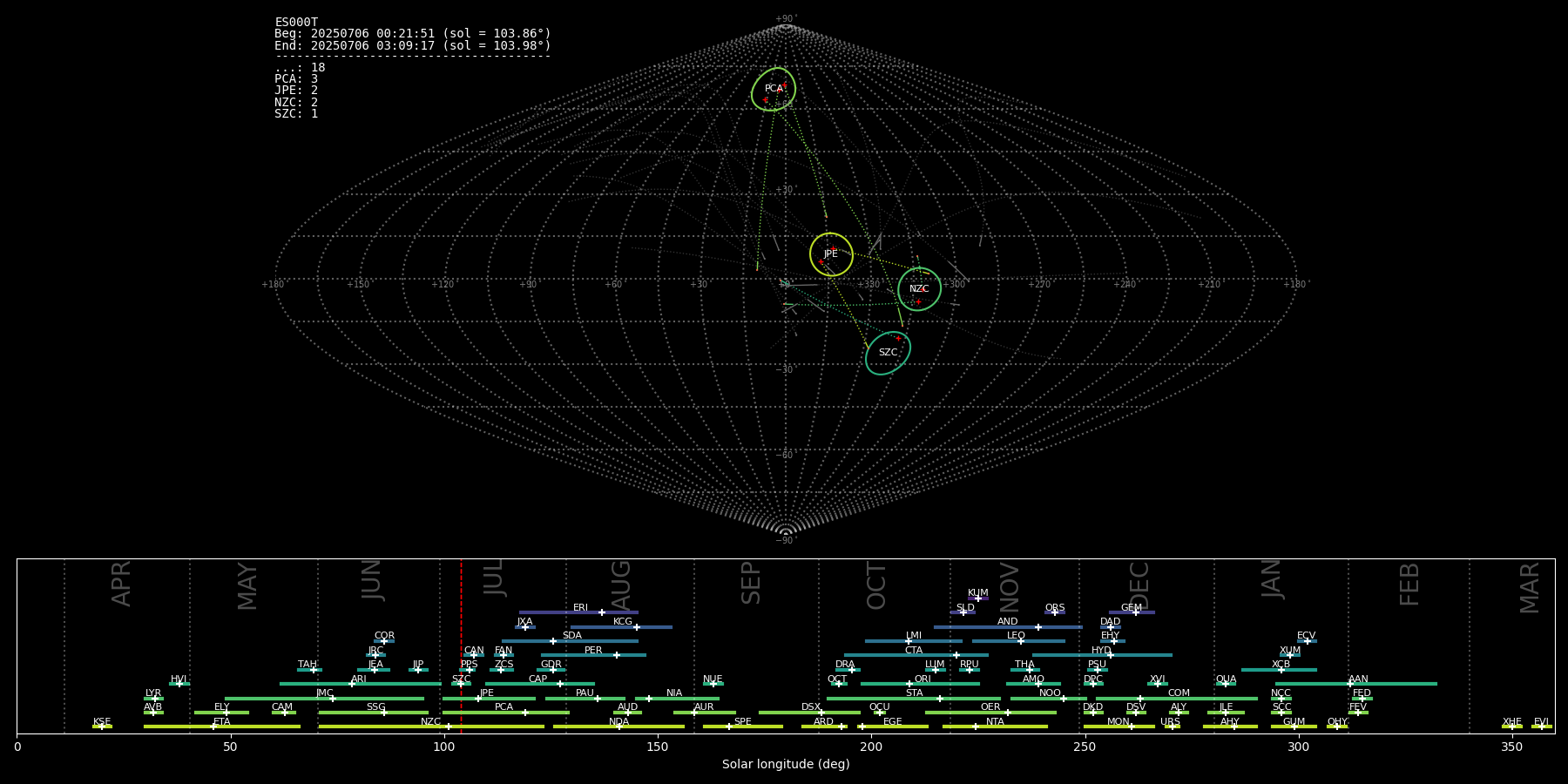Screen dimensions: 1568x784
Task: Click the JUL month label in the timeline
Action: tap(493, 578)
